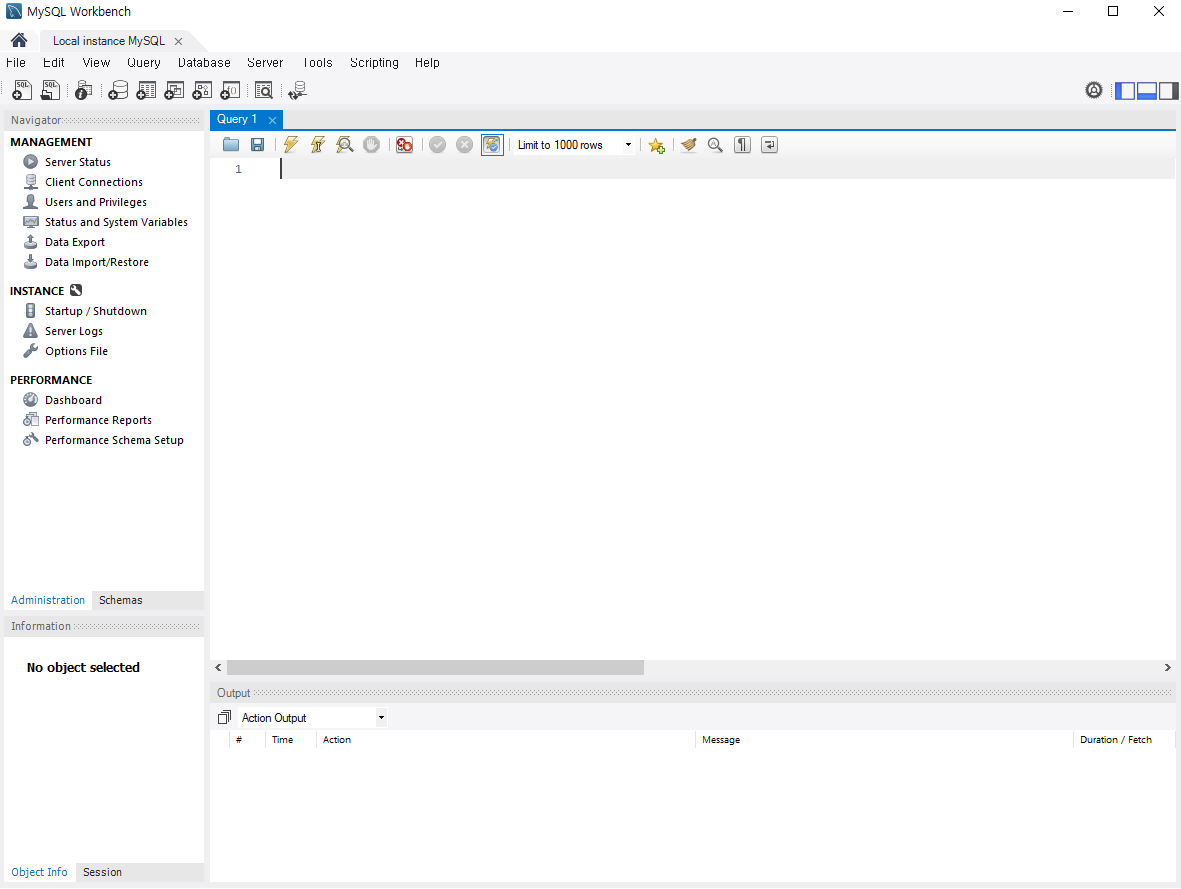Screen dimensions: 1181x889
Task: Run EXPLAIN on statement under cursor
Action: [344, 145]
